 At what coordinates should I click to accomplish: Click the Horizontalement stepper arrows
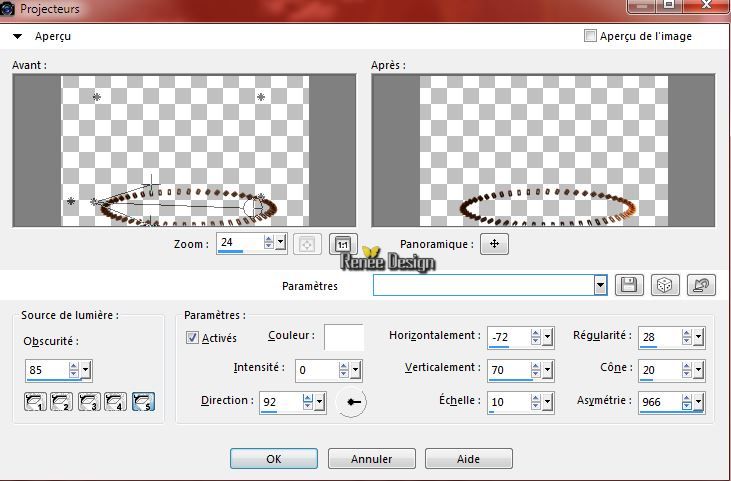pyautogui.click(x=536, y=337)
